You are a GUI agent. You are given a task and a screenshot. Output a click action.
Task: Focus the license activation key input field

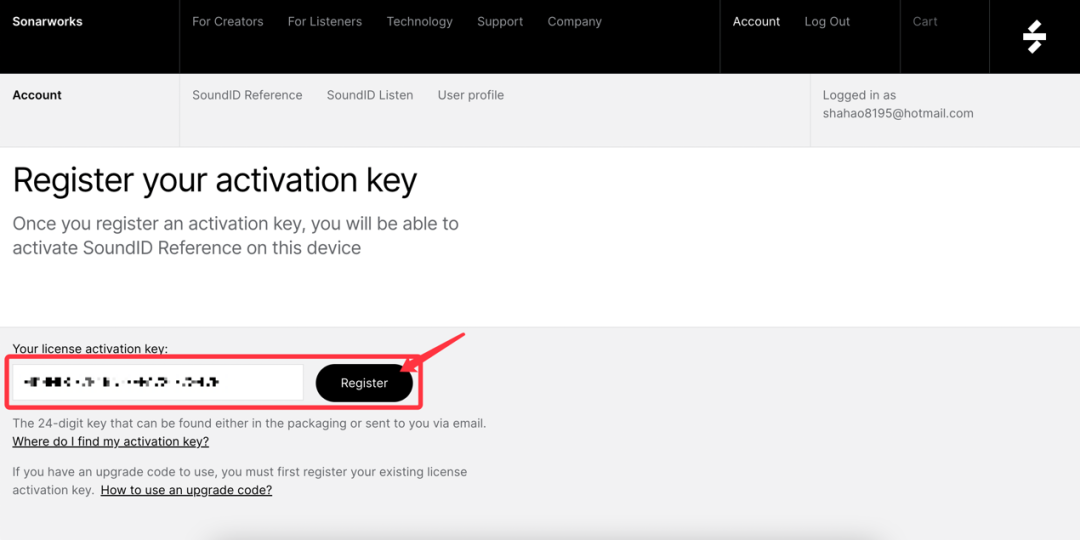pos(158,383)
